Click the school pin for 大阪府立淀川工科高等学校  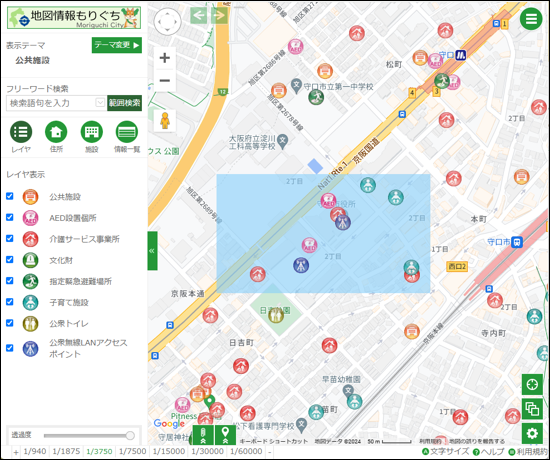click(x=282, y=141)
